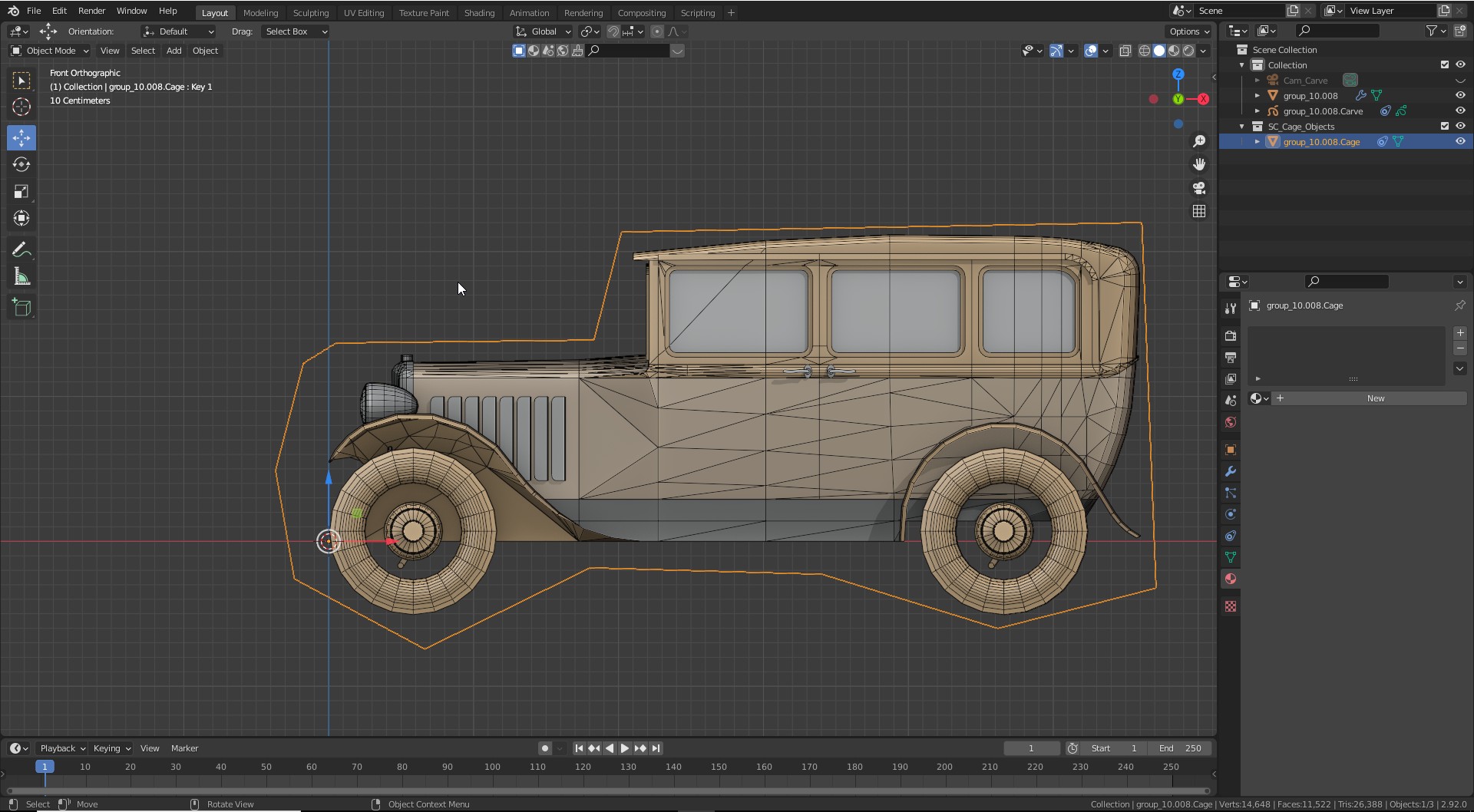Open the View Layer properties tab
This screenshot has height=812, width=1474.
1231,379
